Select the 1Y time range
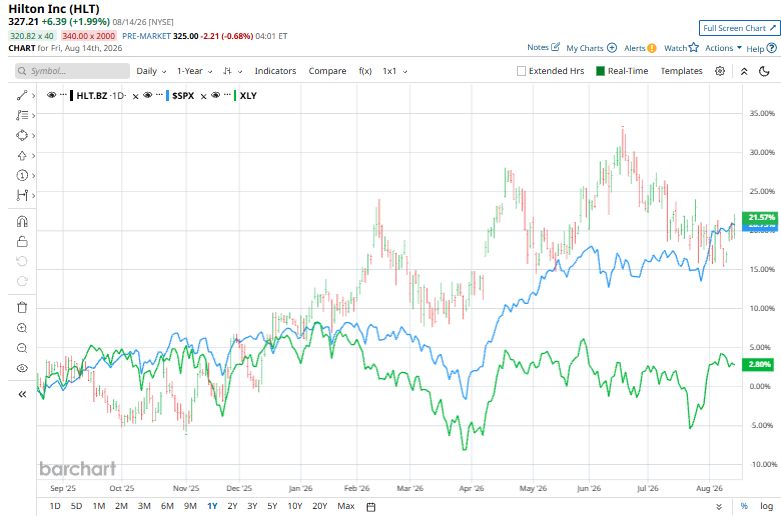The width and height of the screenshot is (781, 520). (x=212, y=506)
